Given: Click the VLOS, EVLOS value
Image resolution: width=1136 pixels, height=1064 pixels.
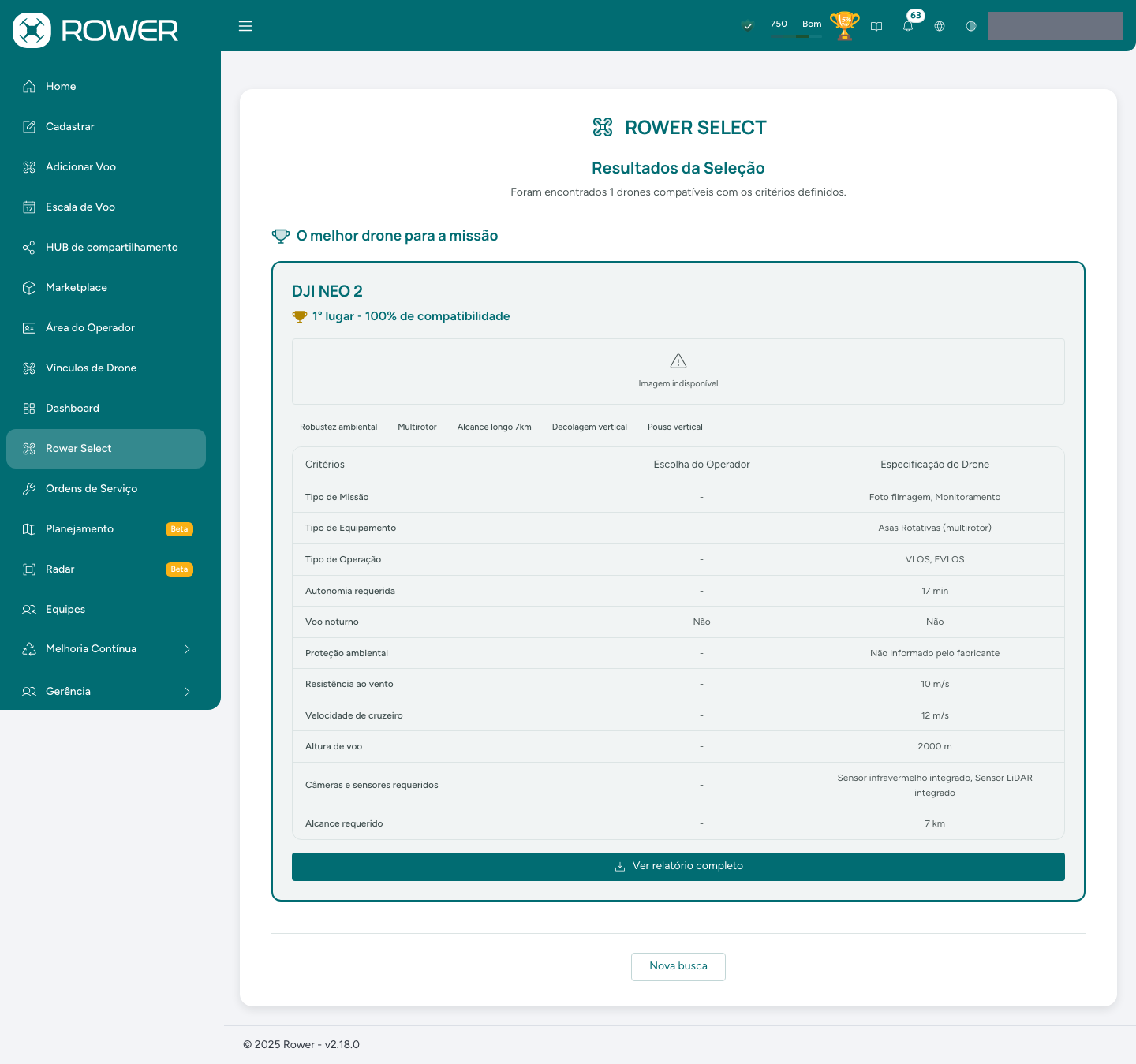Looking at the screenshot, I should [935, 560].
